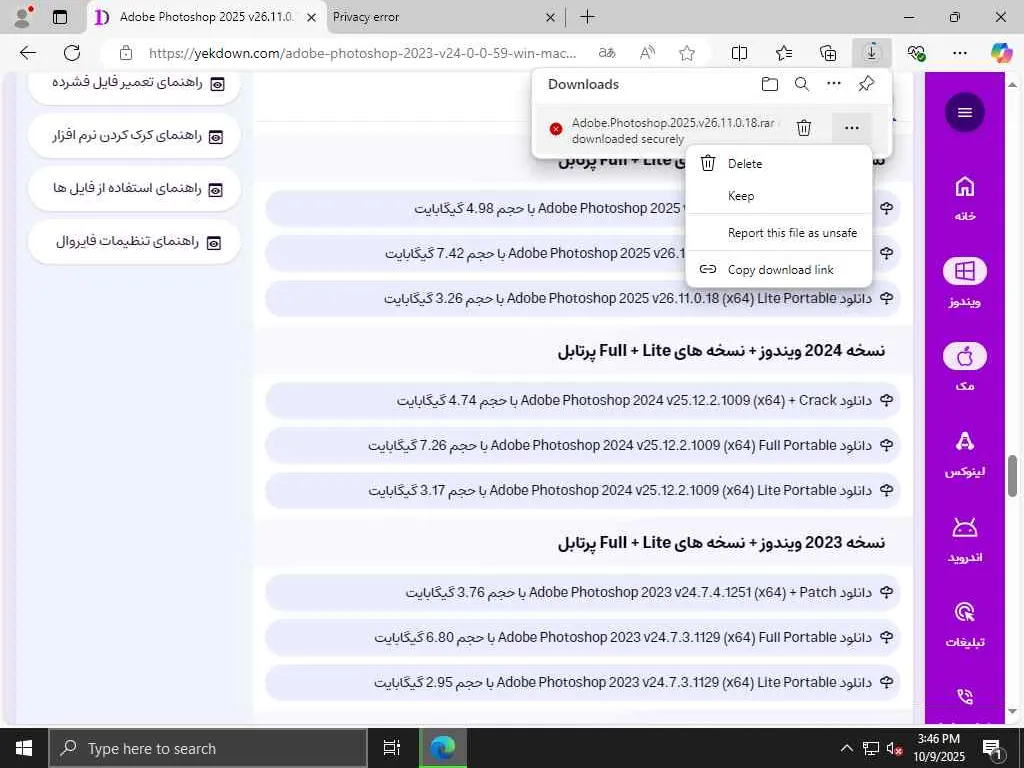Toggle the three-dot menu for the rar download
Image resolution: width=1024 pixels, height=768 pixels.
point(852,128)
